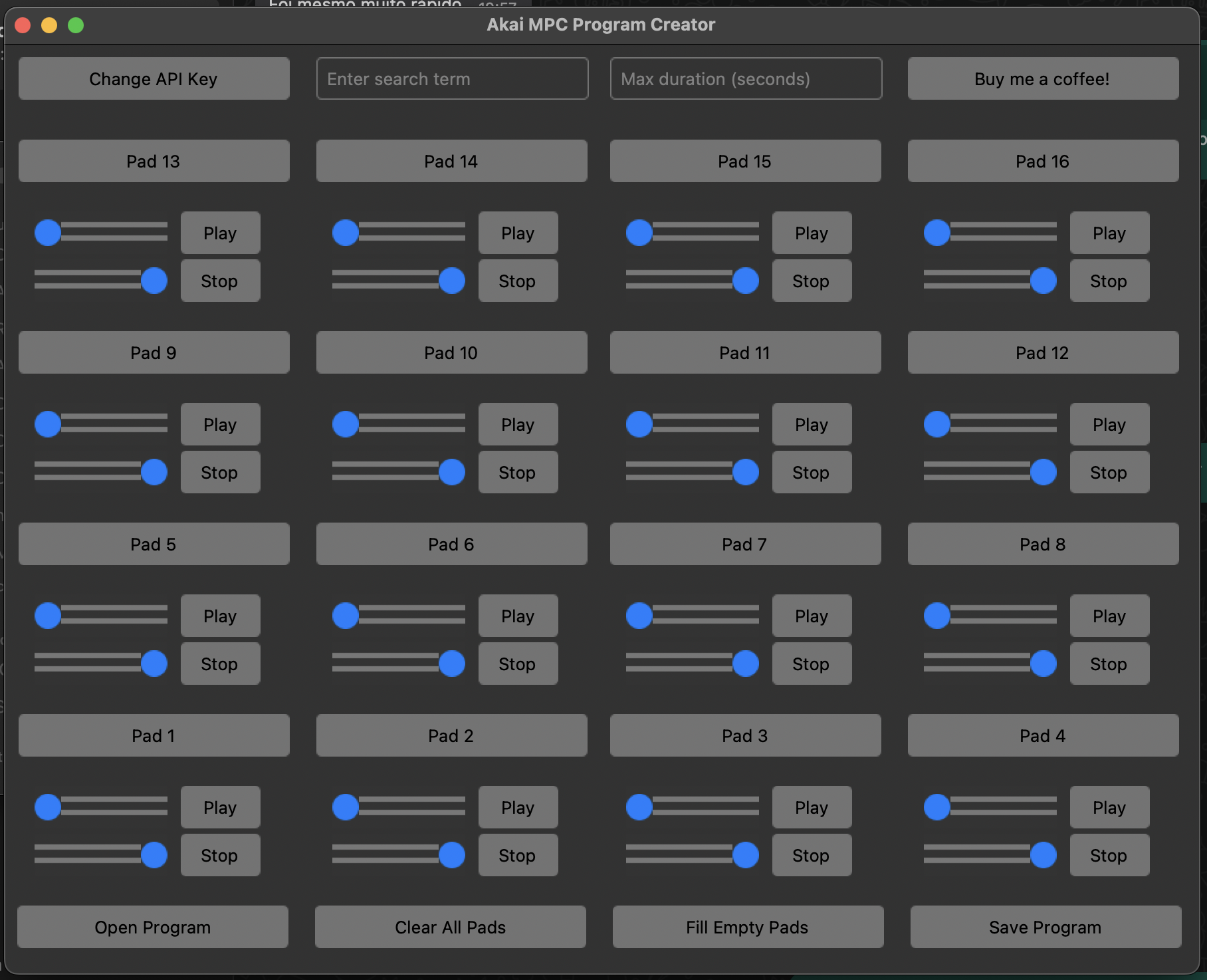Select the Pad 7 button
The image size is (1207, 980).
click(x=745, y=544)
